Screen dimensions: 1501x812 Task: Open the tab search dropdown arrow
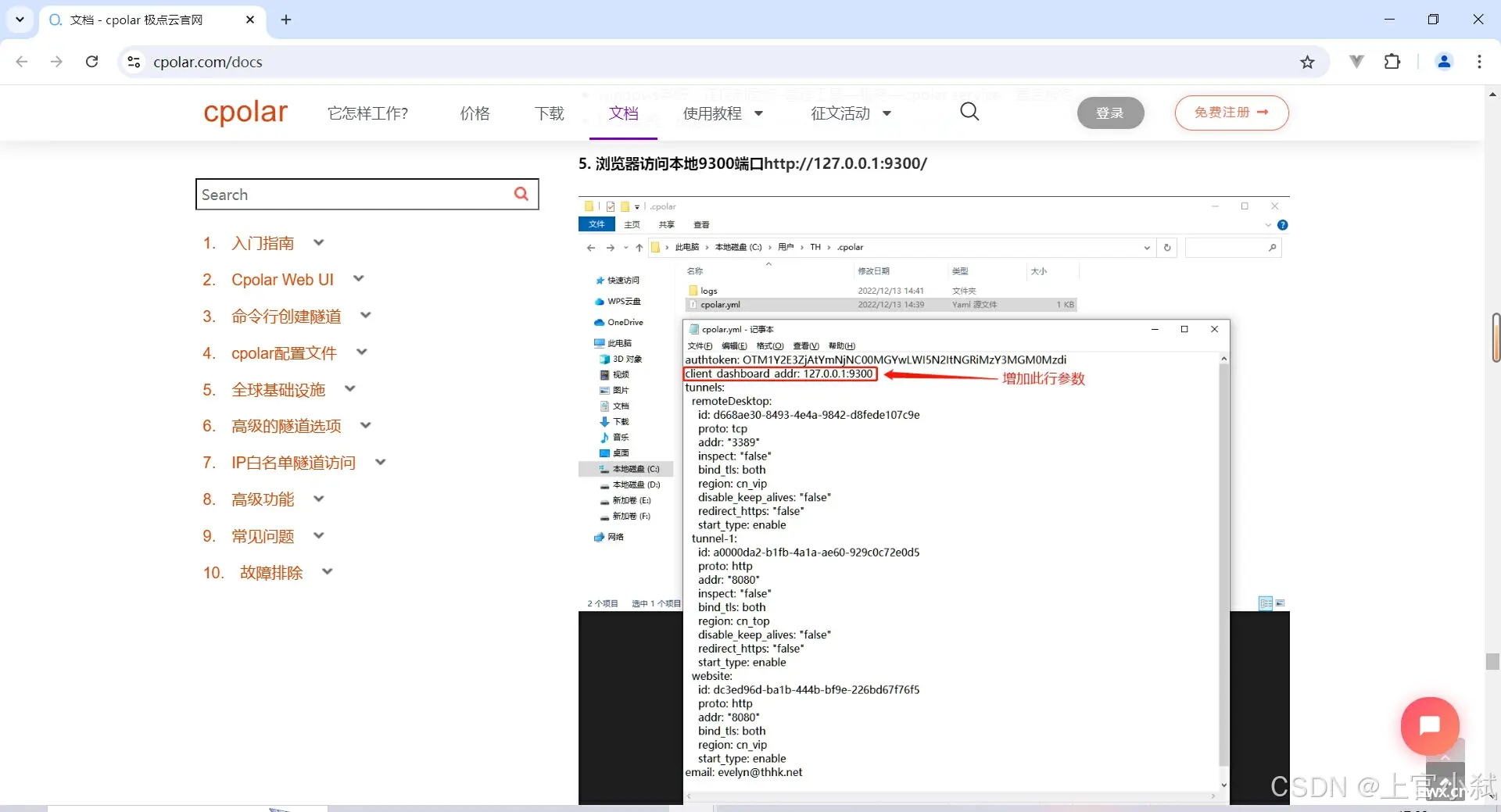[x=20, y=20]
